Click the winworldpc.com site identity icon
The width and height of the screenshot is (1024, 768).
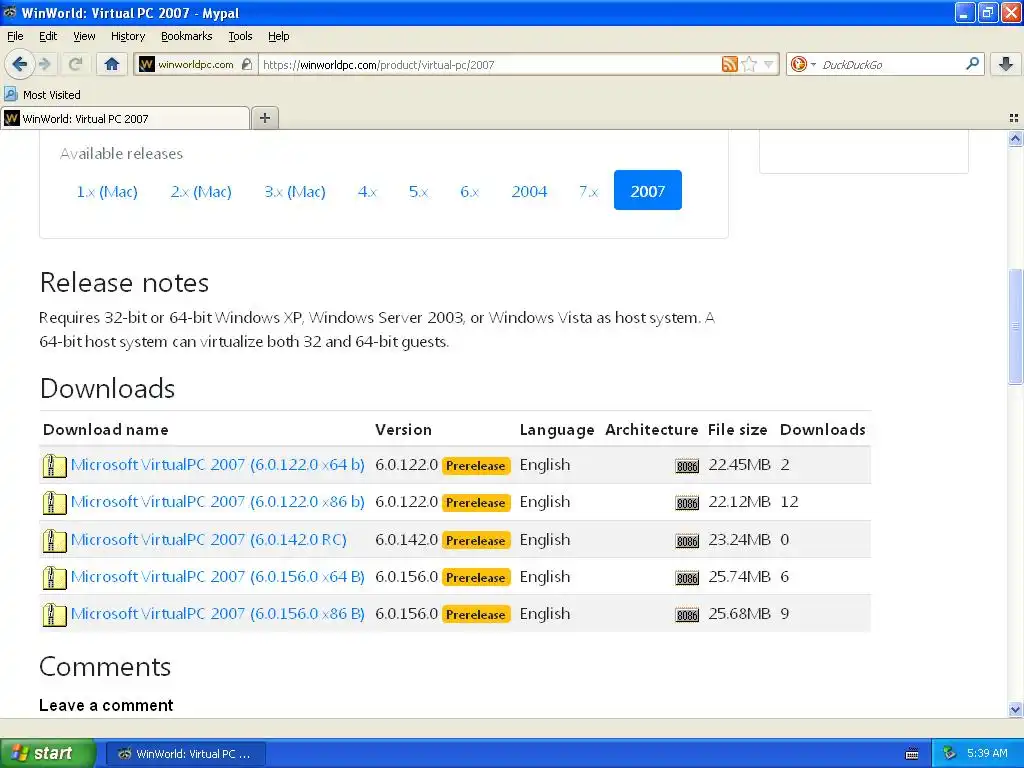(x=147, y=64)
